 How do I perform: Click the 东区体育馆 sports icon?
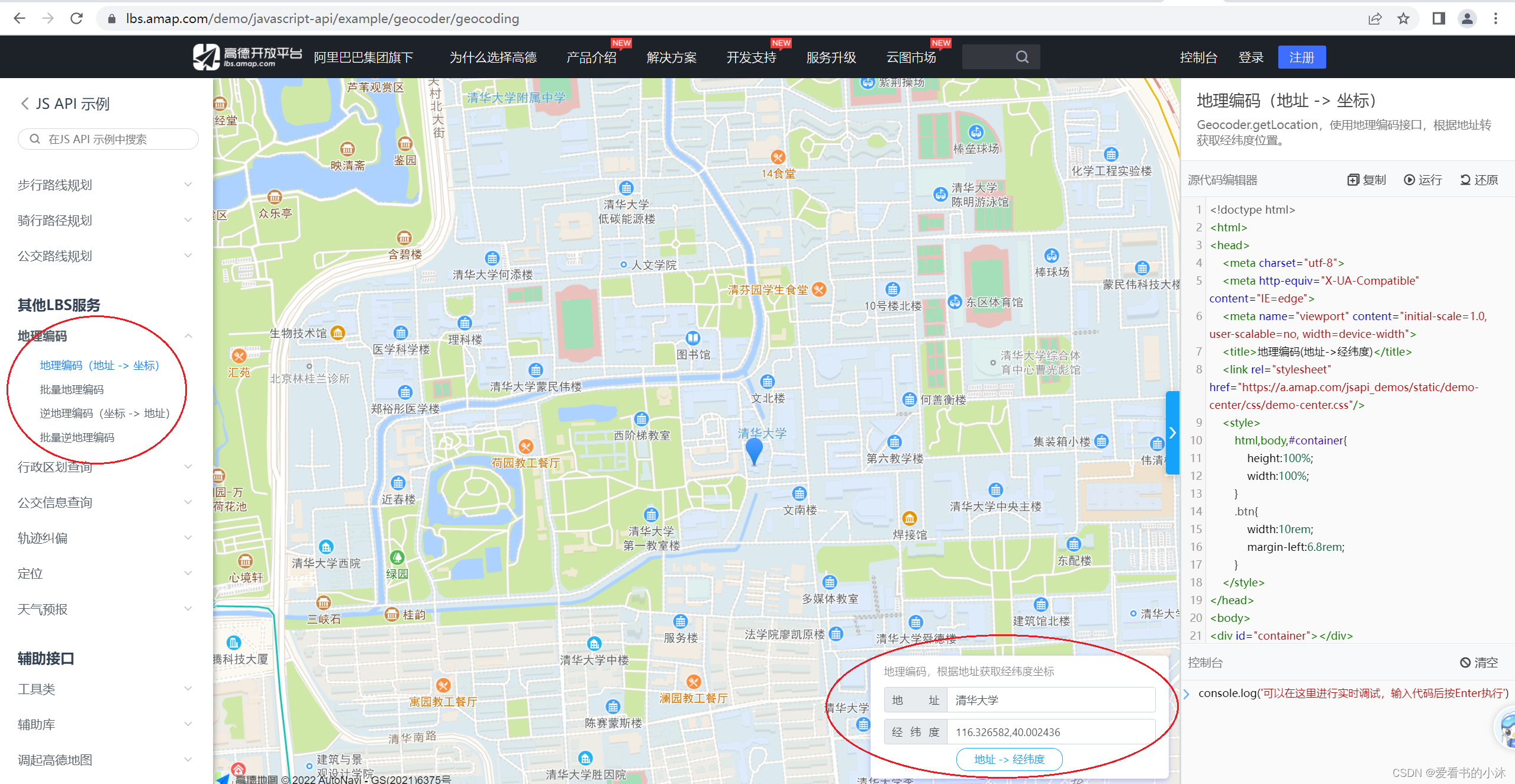coord(955,302)
